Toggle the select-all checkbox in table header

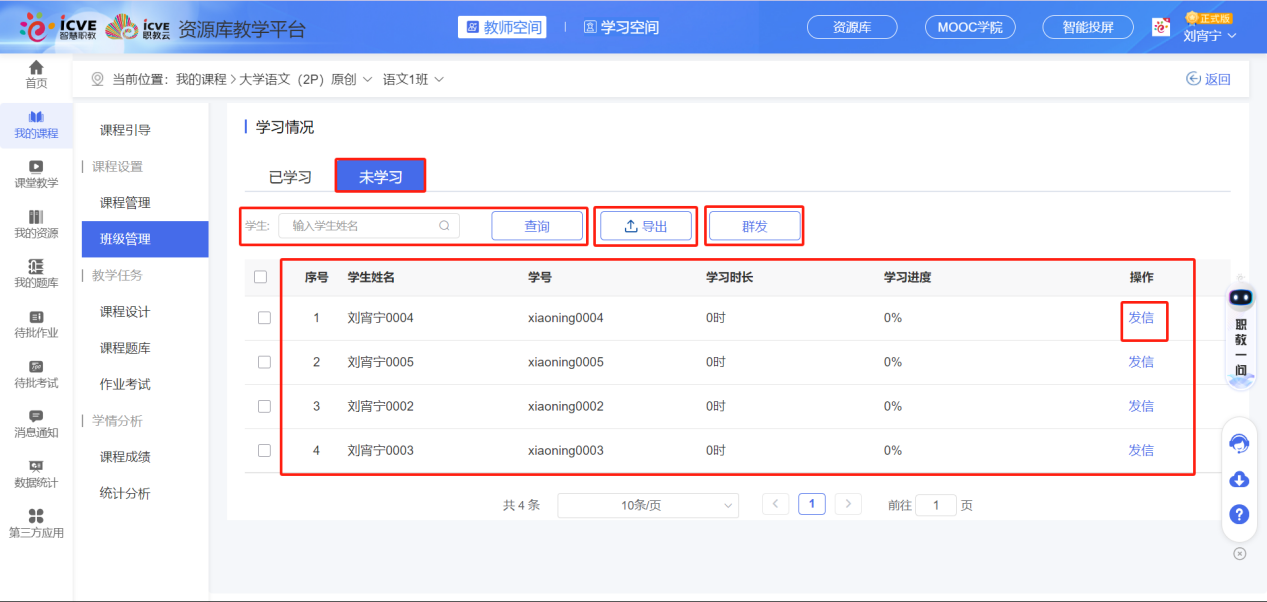(260, 277)
